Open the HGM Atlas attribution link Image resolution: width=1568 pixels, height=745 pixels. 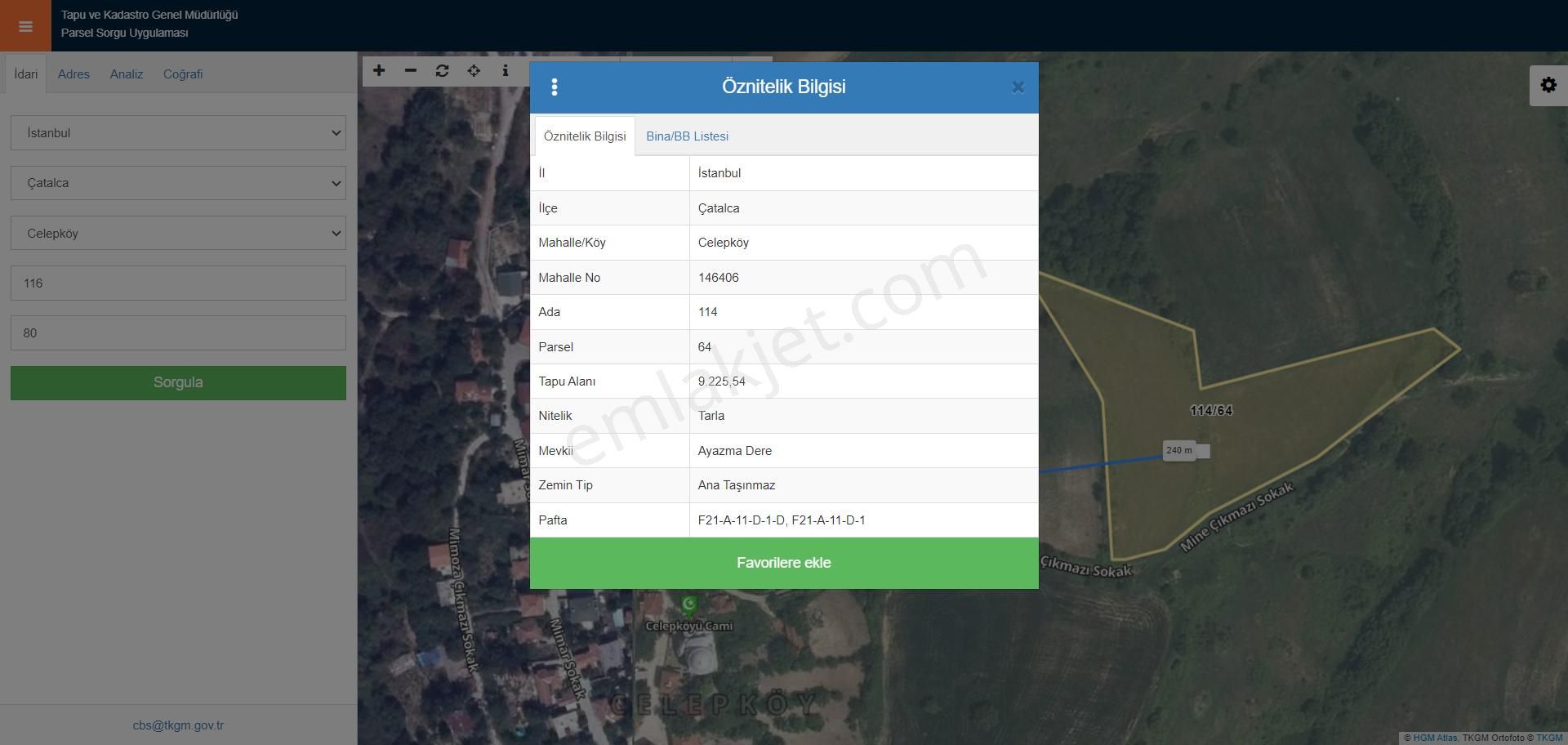(1435, 738)
